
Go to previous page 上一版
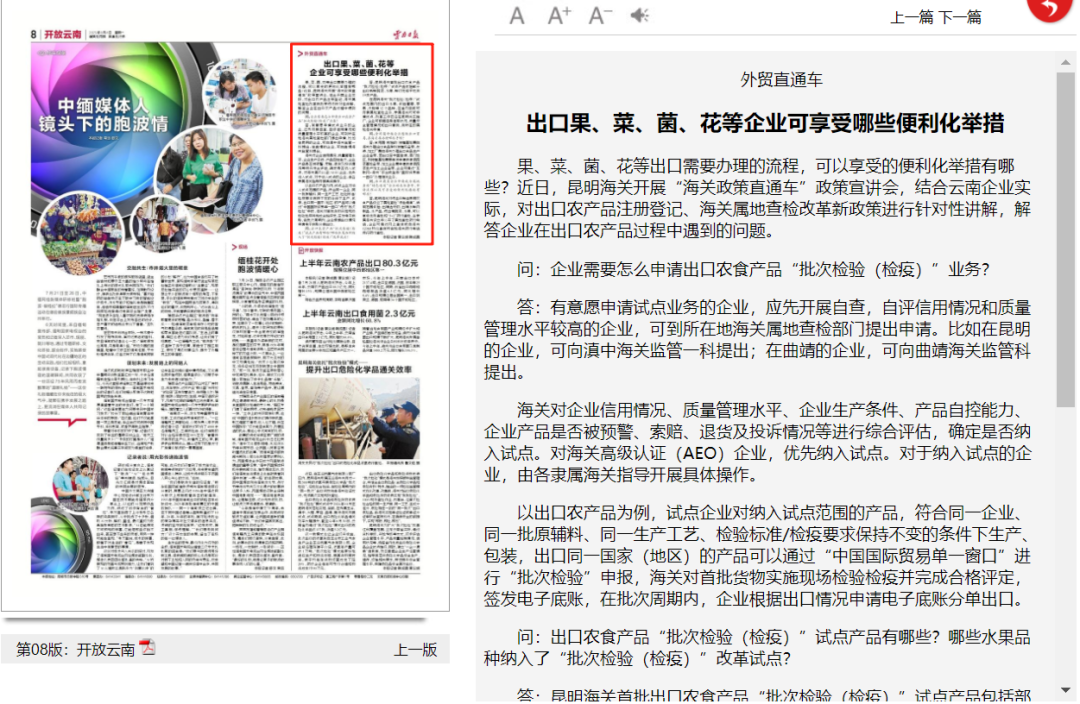[415, 649]
